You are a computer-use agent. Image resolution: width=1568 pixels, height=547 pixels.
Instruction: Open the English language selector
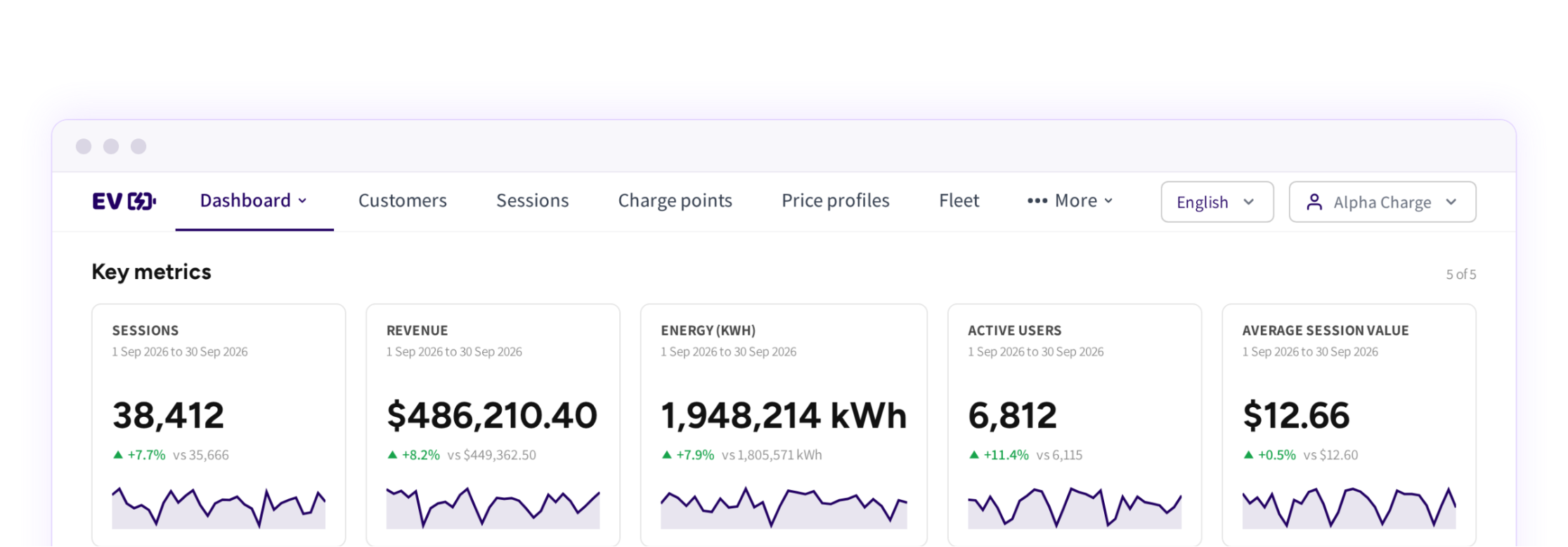click(x=1217, y=202)
